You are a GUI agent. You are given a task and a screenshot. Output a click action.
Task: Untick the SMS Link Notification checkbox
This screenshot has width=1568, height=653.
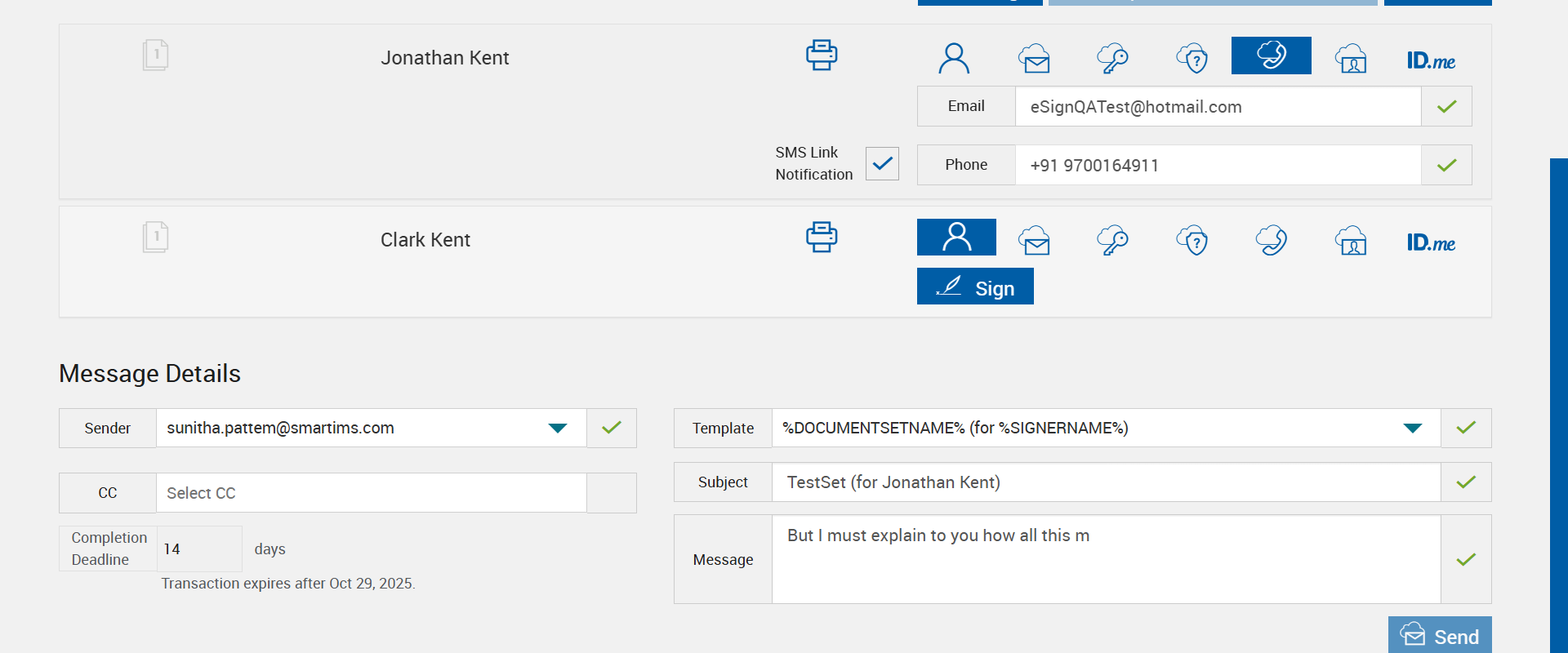tap(882, 163)
